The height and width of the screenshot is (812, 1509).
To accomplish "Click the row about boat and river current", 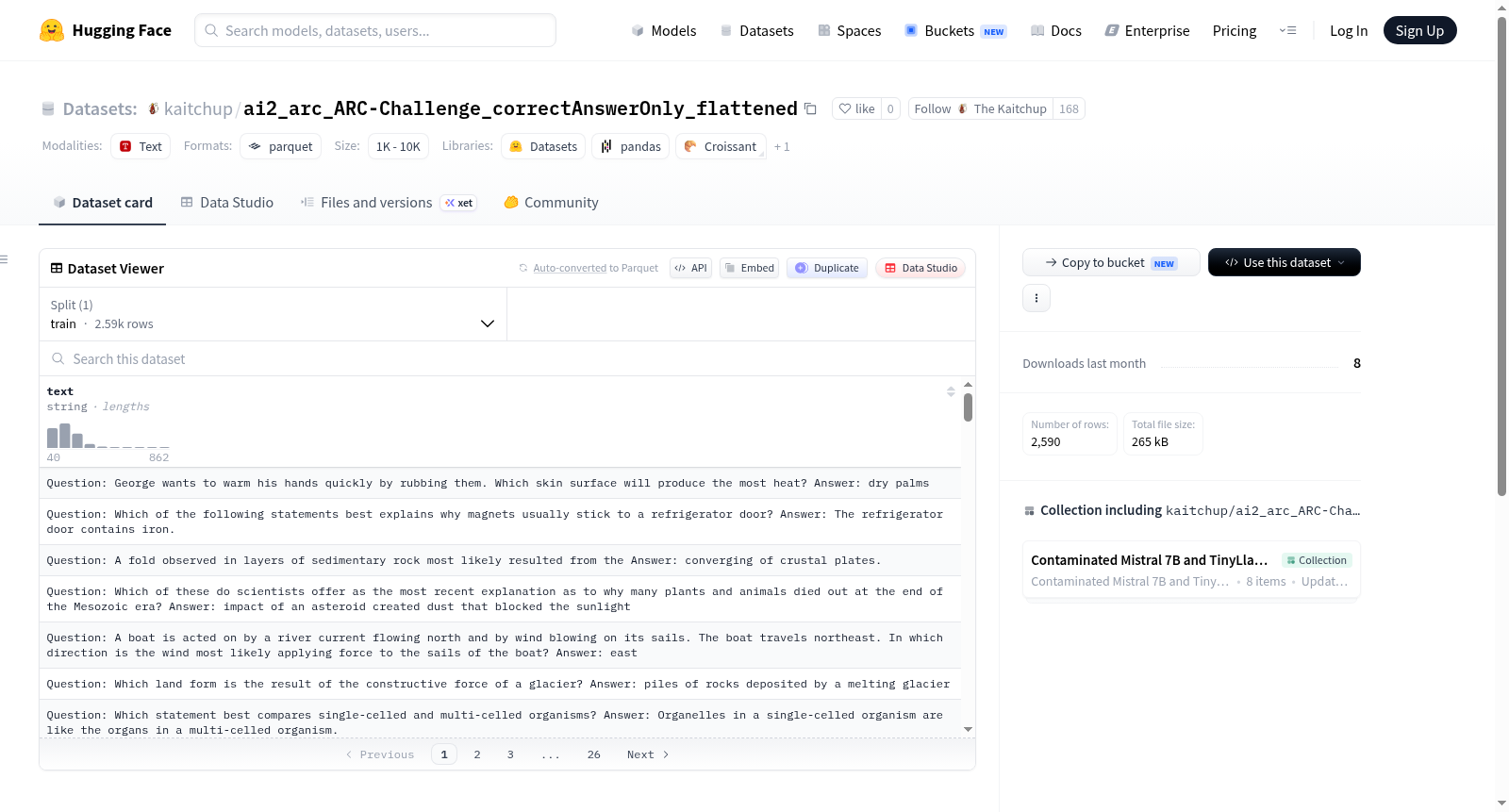I will coord(500,645).
